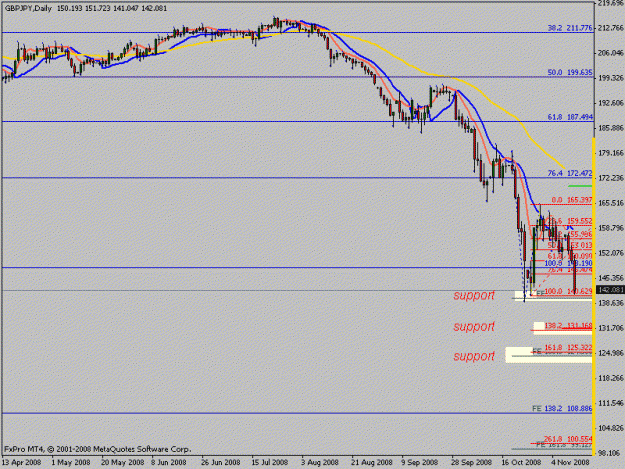625x469 pixels.
Task: Click the 3 Aug 2008 date label
Action: (x=320, y=463)
